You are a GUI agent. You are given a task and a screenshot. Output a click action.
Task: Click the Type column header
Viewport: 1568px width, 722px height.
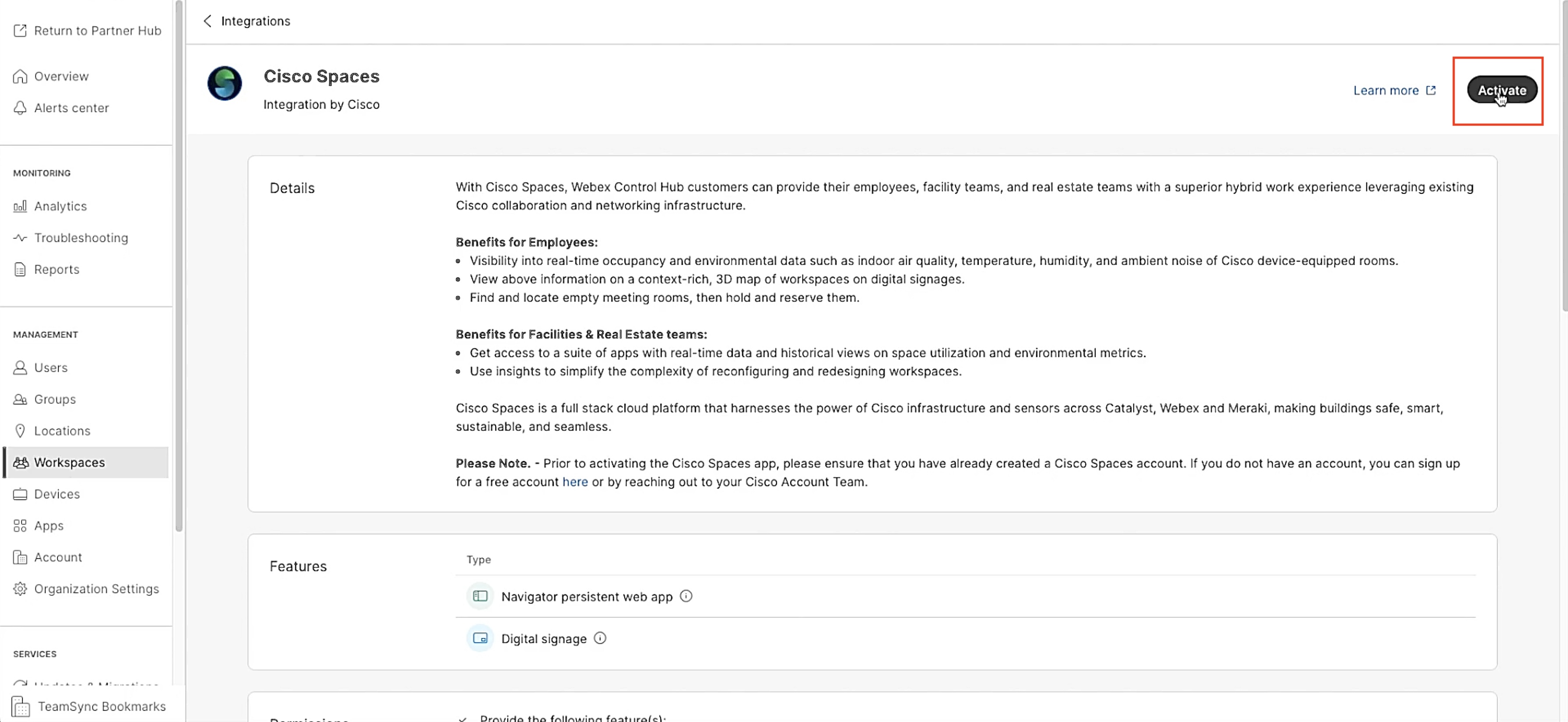pyautogui.click(x=478, y=560)
